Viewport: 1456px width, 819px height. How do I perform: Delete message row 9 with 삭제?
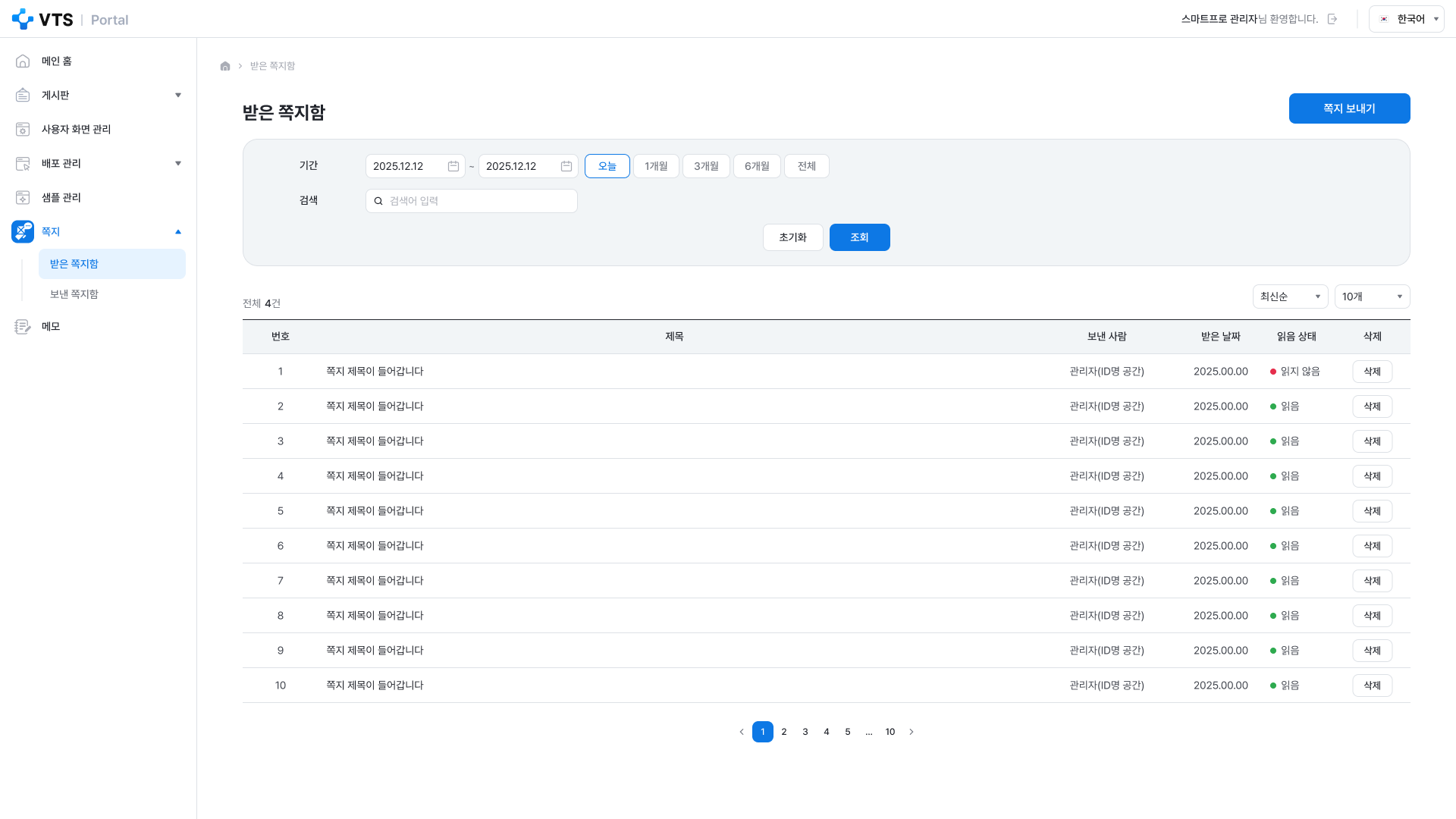(x=1373, y=651)
